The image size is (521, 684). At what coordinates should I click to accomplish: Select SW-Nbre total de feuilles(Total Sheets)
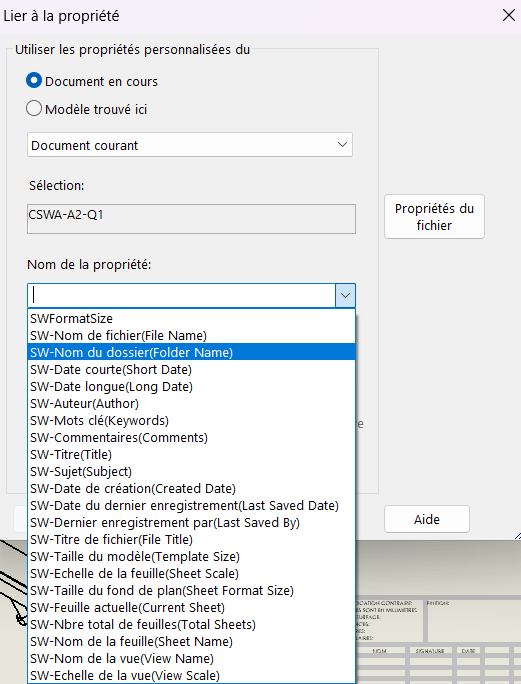[x=192, y=625]
